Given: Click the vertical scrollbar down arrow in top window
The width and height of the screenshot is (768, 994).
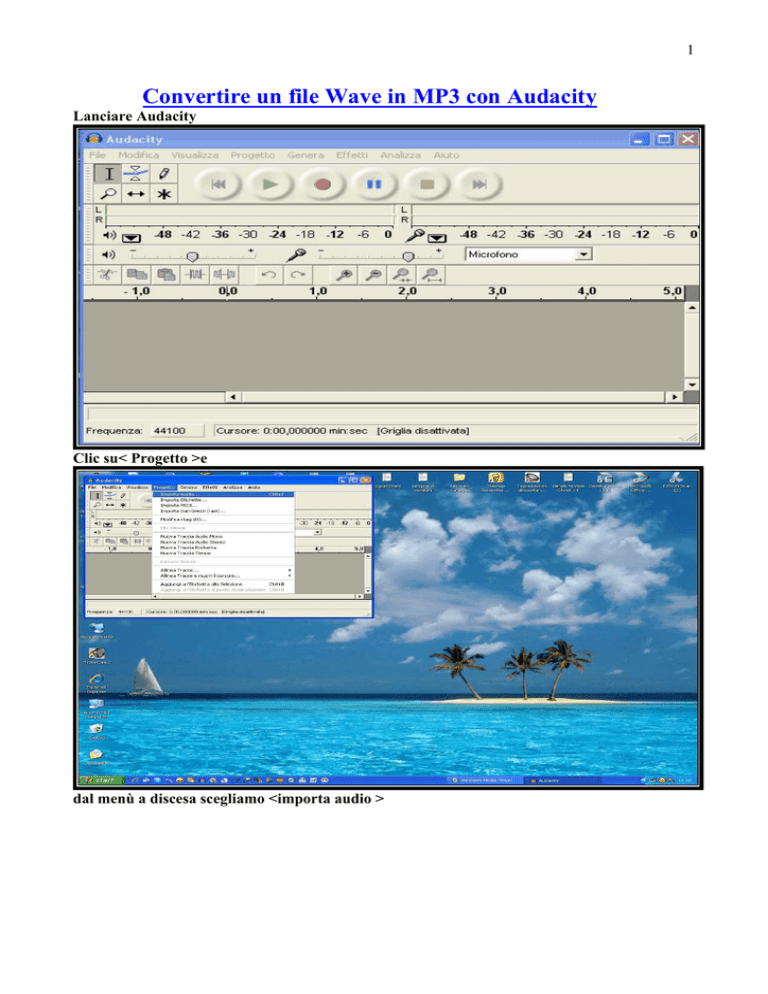Looking at the screenshot, I should tap(692, 384).
